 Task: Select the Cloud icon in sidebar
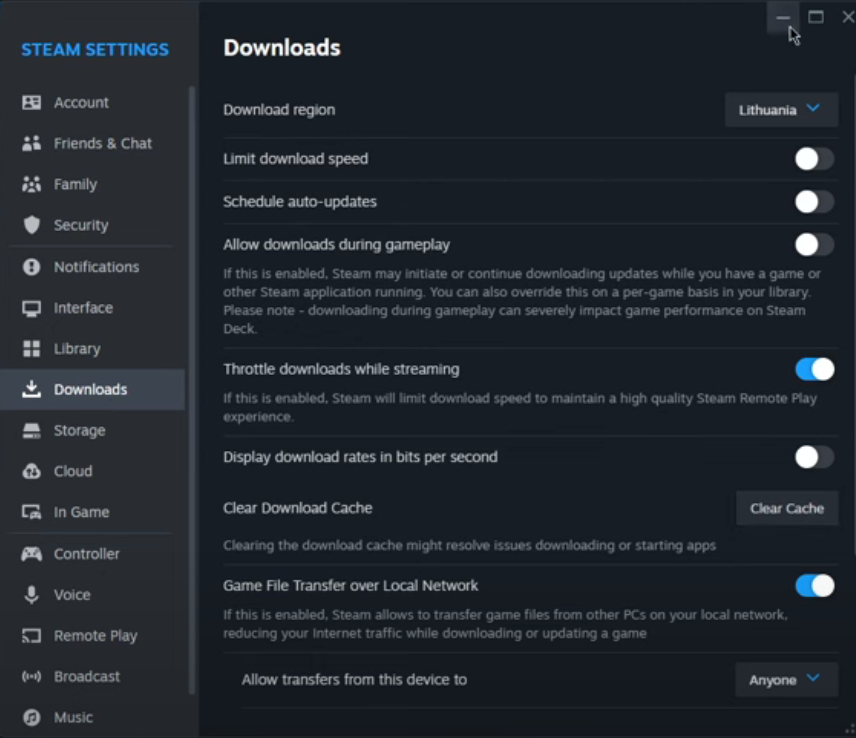point(32,472)
